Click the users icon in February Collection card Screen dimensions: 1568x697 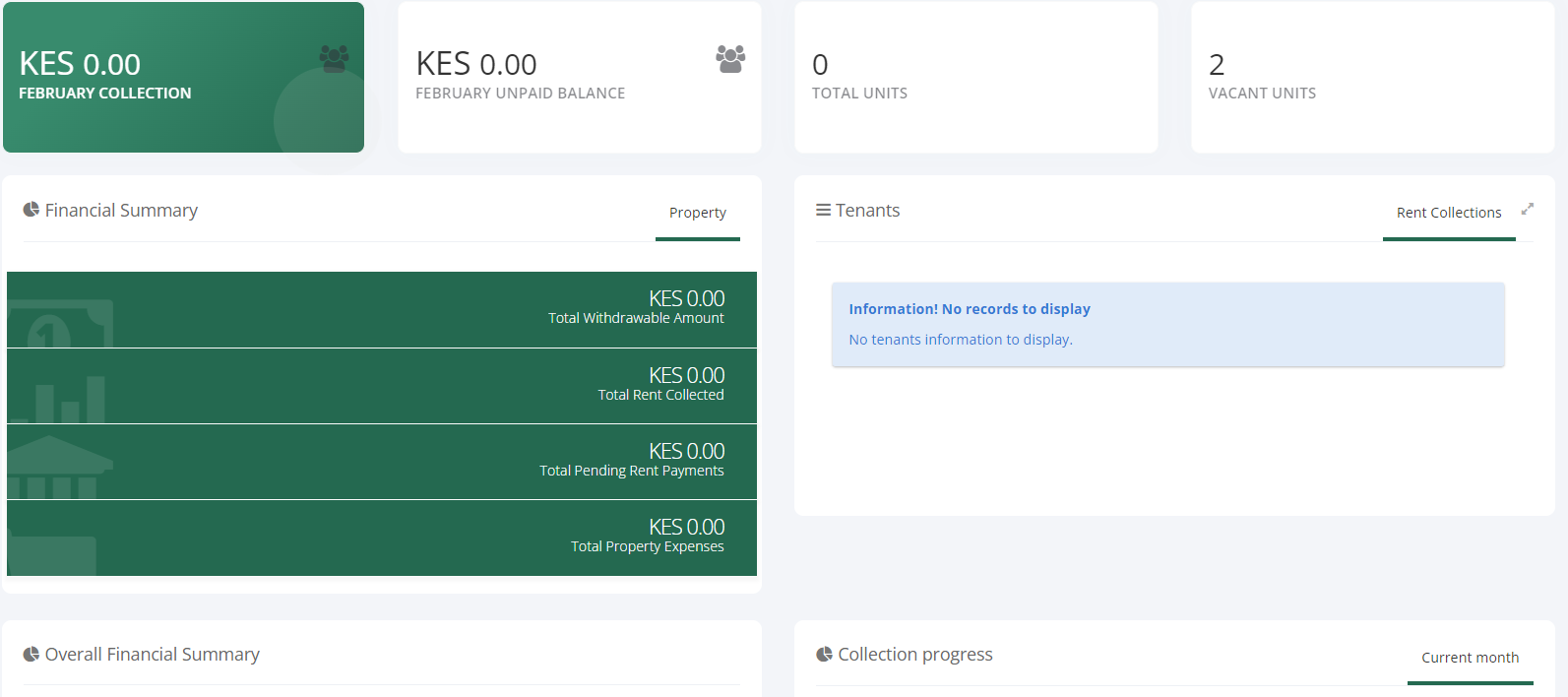pos(334,59)
